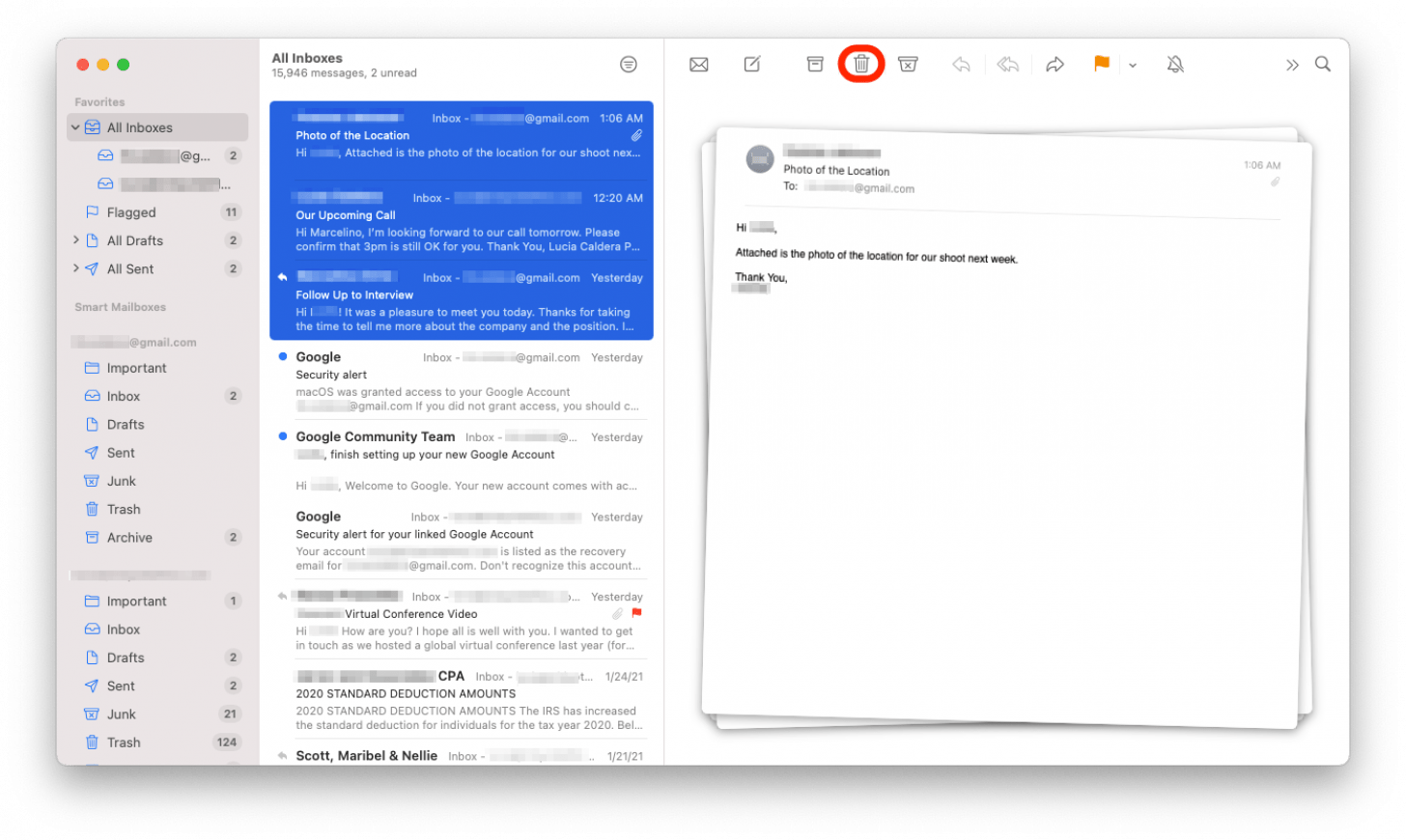
Task: Open Gmail Sent folder
Action: pos(157,453)
